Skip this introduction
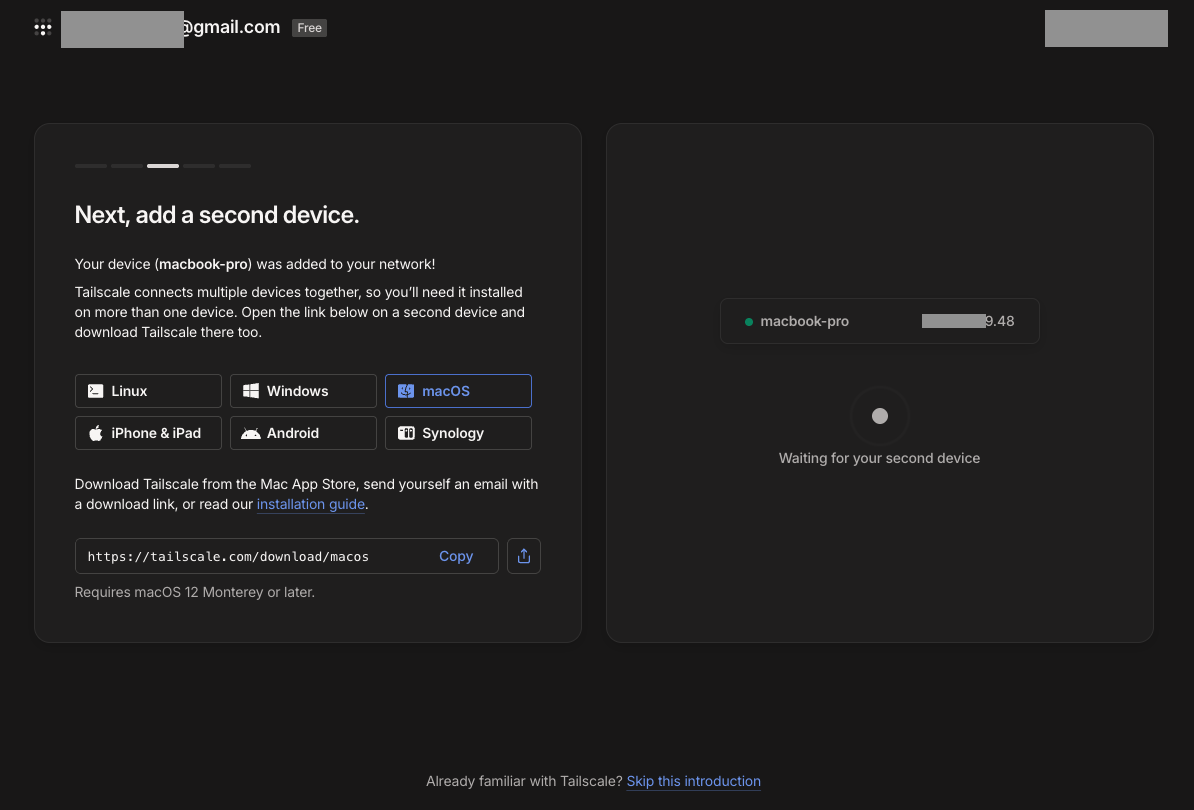The height and width of the screenshot is (810, 1194). 694,781
